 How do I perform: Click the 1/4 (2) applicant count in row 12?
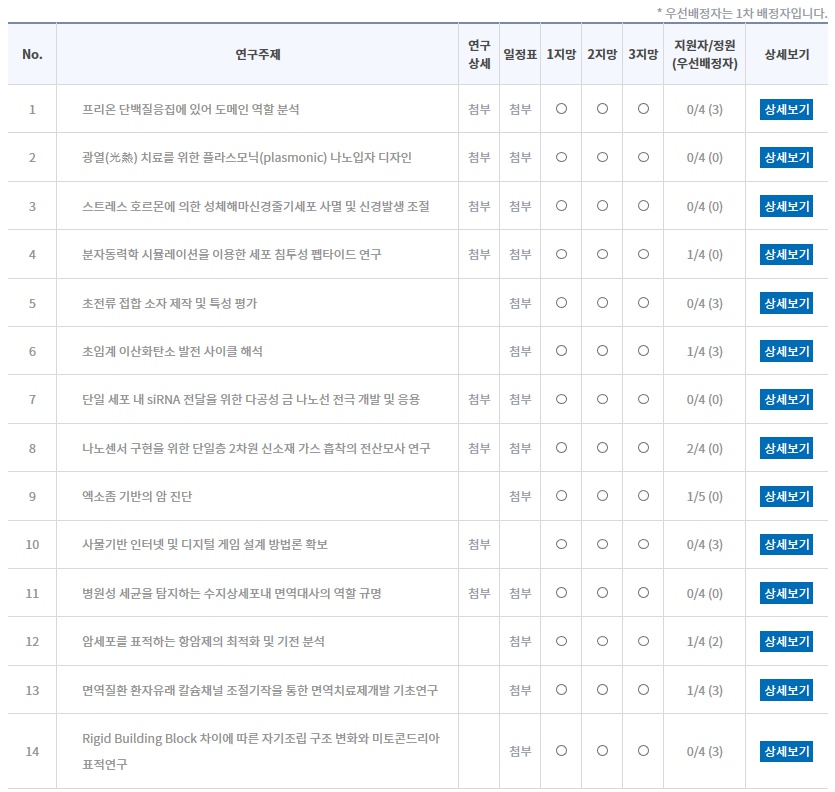click(x=705, y=641)
